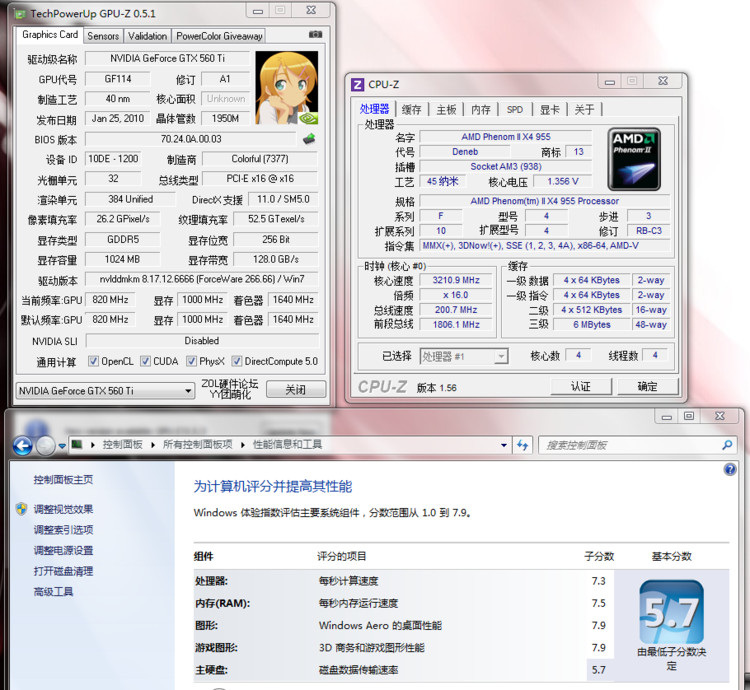Switch to the Graphics Card tab in GPU-Z
This screenshot has width=750, height=690.
point(50,35)
